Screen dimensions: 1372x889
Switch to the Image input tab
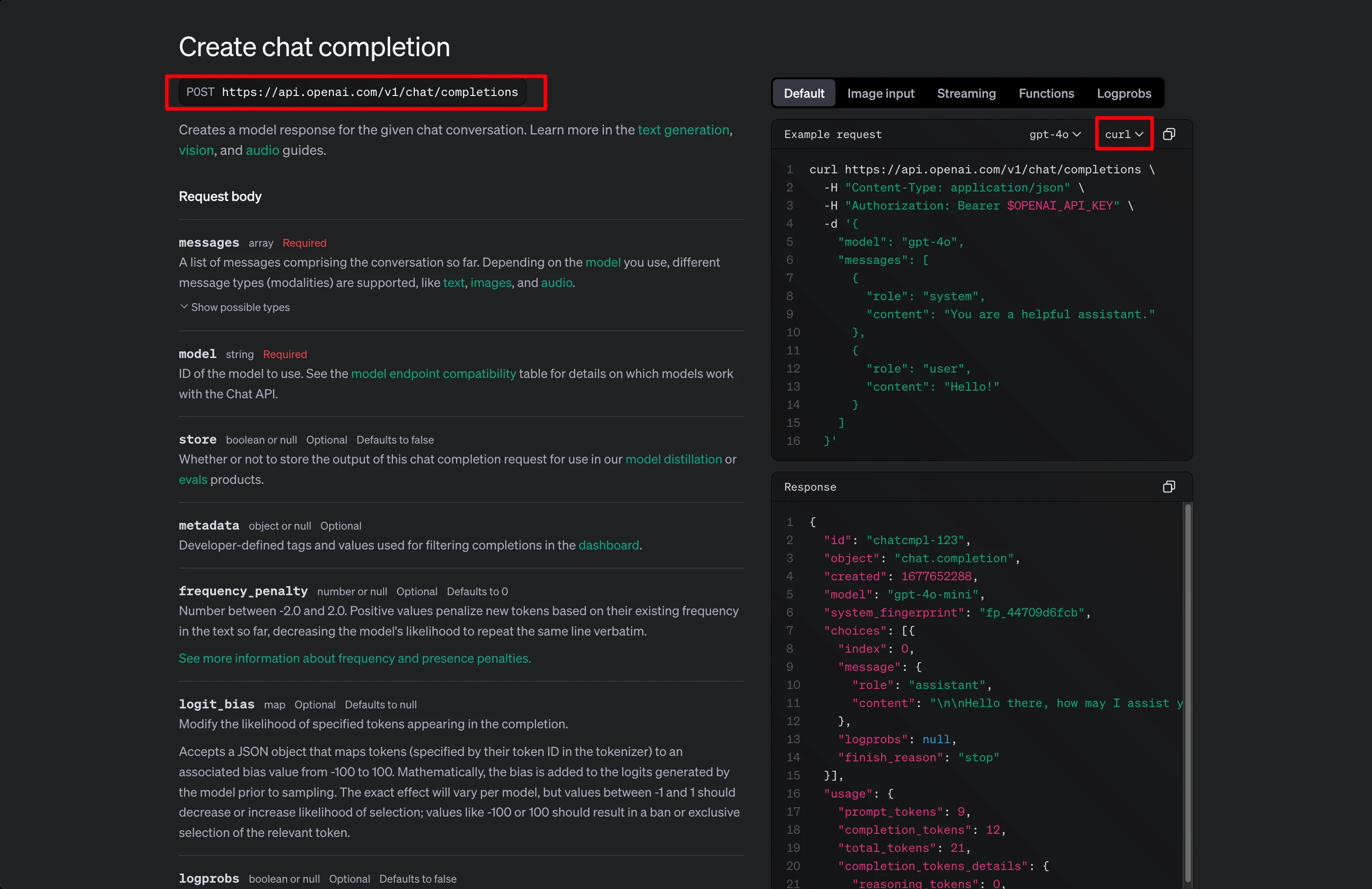(880, 93)
